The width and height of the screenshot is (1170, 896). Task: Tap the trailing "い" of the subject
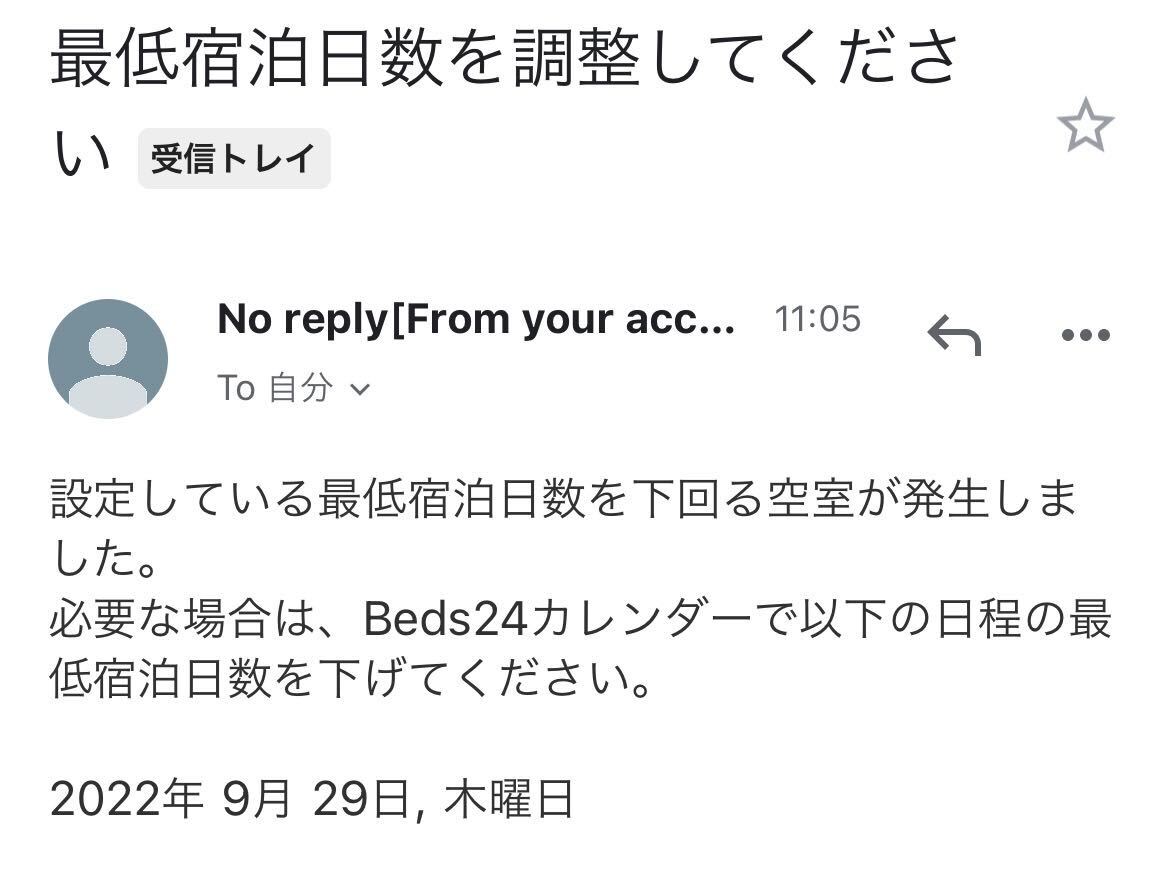pos(81,157)
